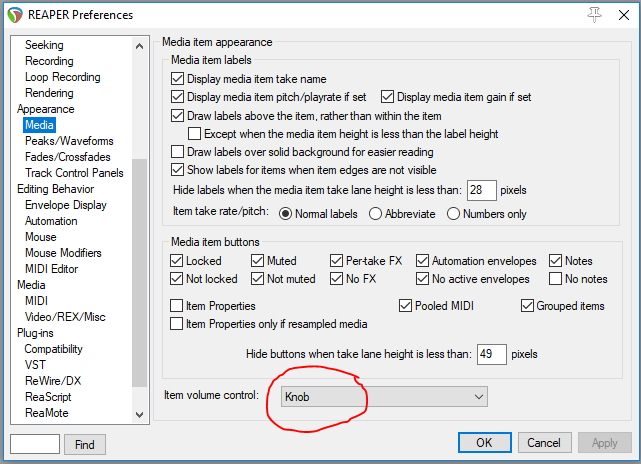
Task: Enable Except when media item height is less
Action: click(x=194, y=134)
